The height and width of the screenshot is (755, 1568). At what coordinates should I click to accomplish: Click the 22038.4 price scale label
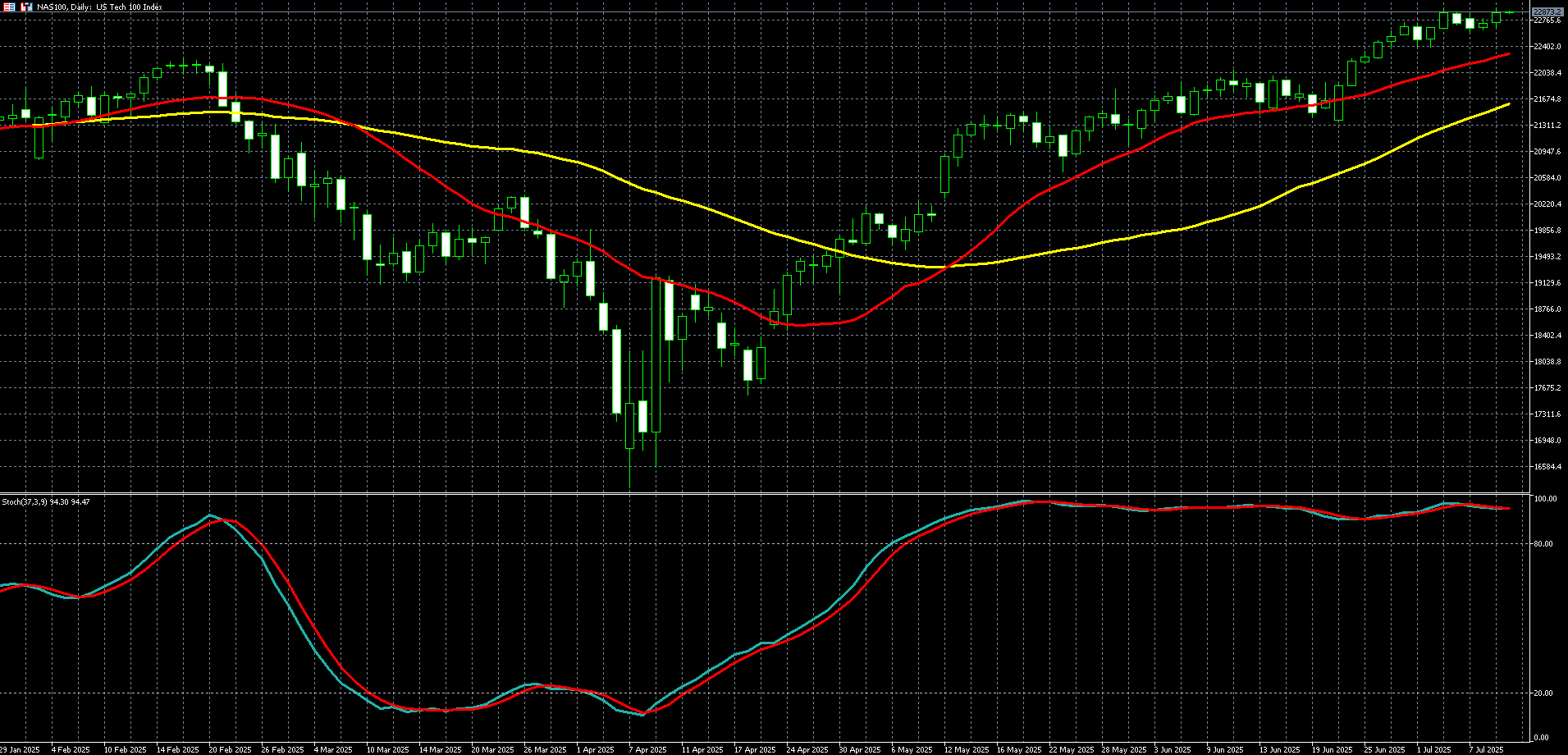tap(1547, 73)
